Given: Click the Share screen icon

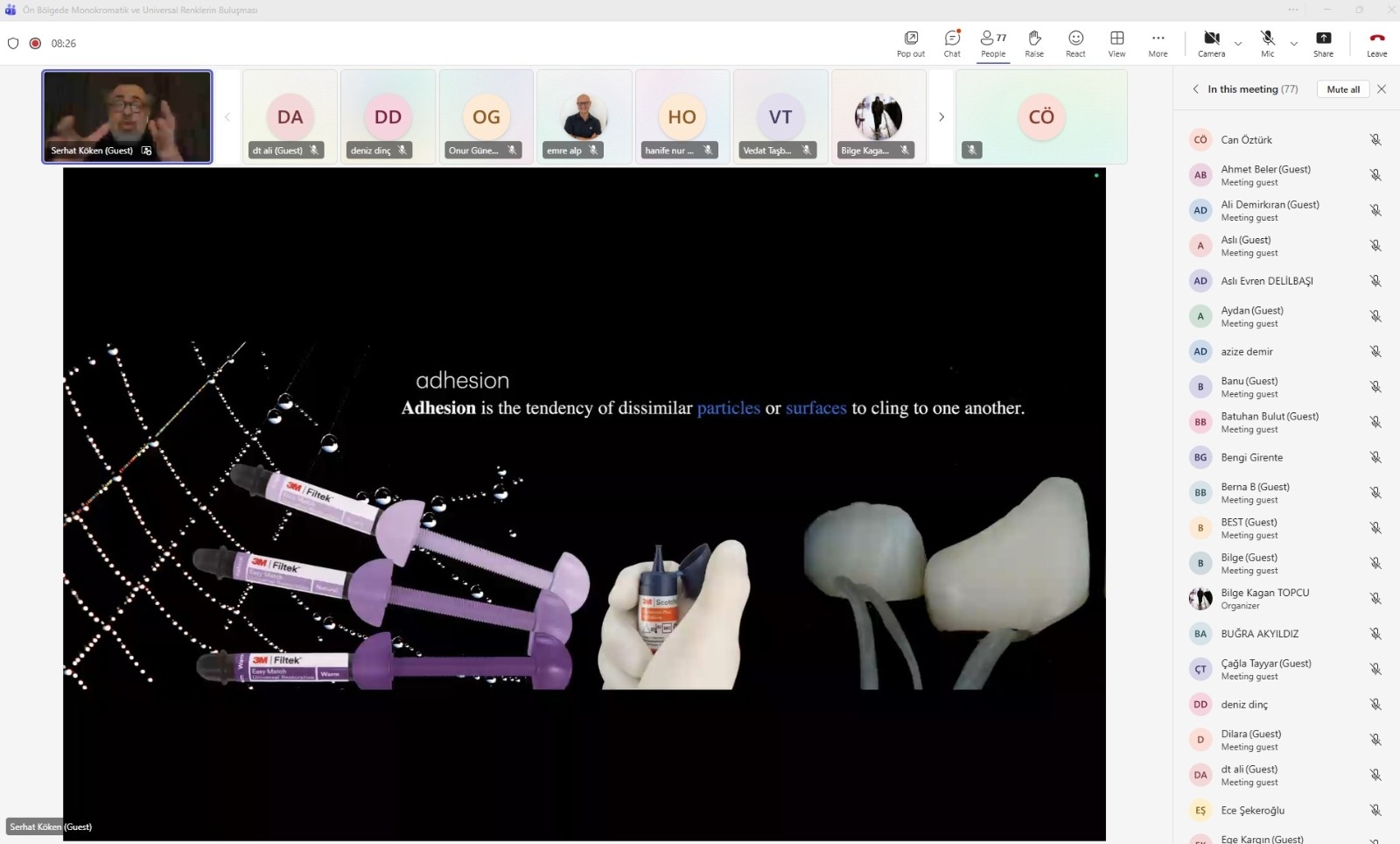Looking at the screenshot, I should [x=1323, y=42].
